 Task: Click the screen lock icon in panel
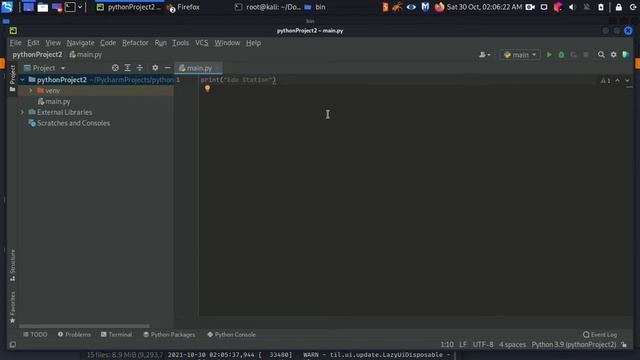[x=619, y=7]
